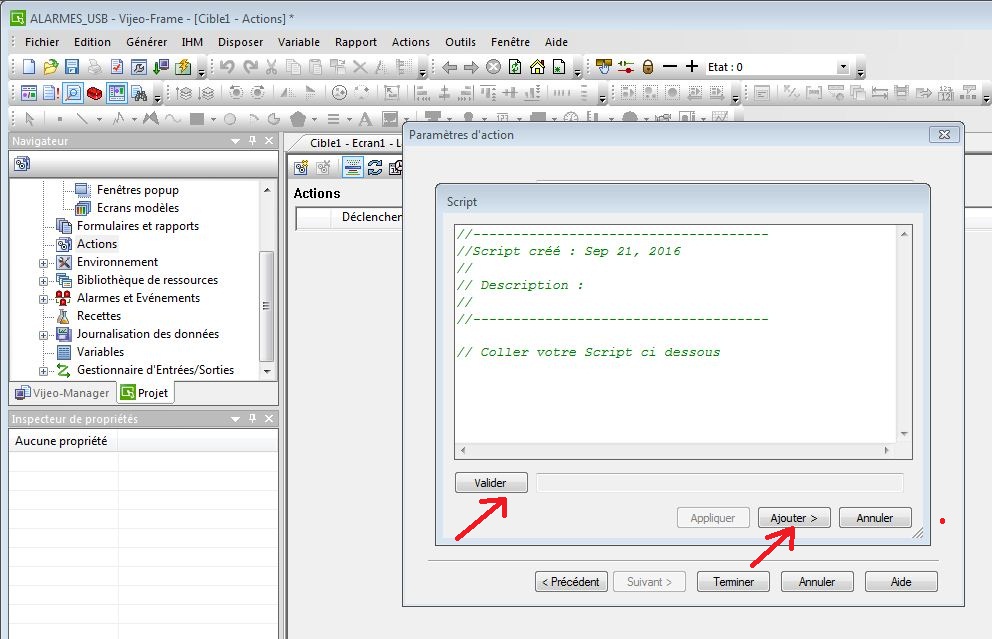Select Variables in navigator tree
Viewport: 992px width, 639px height.
[x=100, y=352]
